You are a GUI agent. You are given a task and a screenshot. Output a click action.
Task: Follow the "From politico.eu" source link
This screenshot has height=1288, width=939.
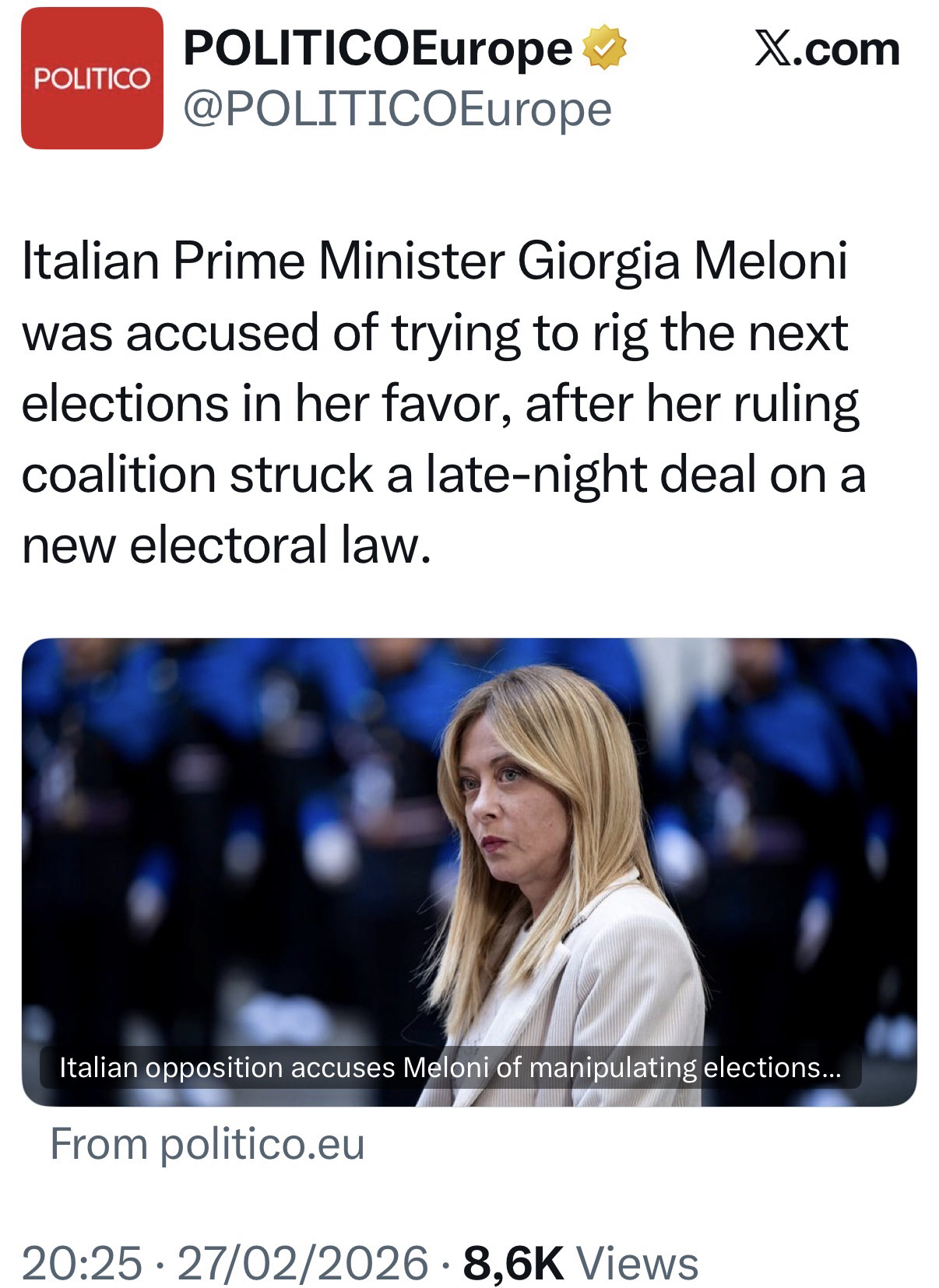tap(207, 1144)
